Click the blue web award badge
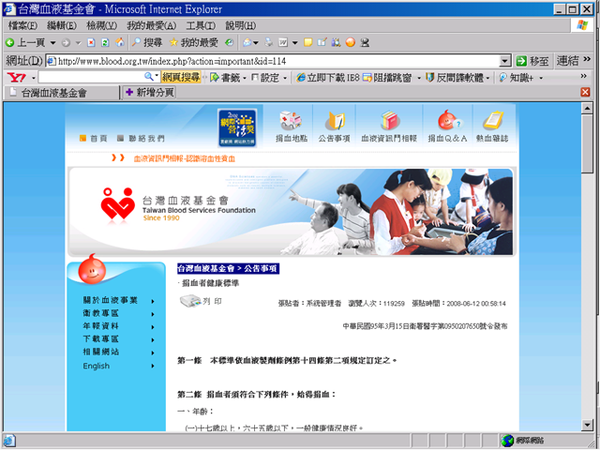The height and width of the screenshot is (450, 600). (x=237, y=128)
